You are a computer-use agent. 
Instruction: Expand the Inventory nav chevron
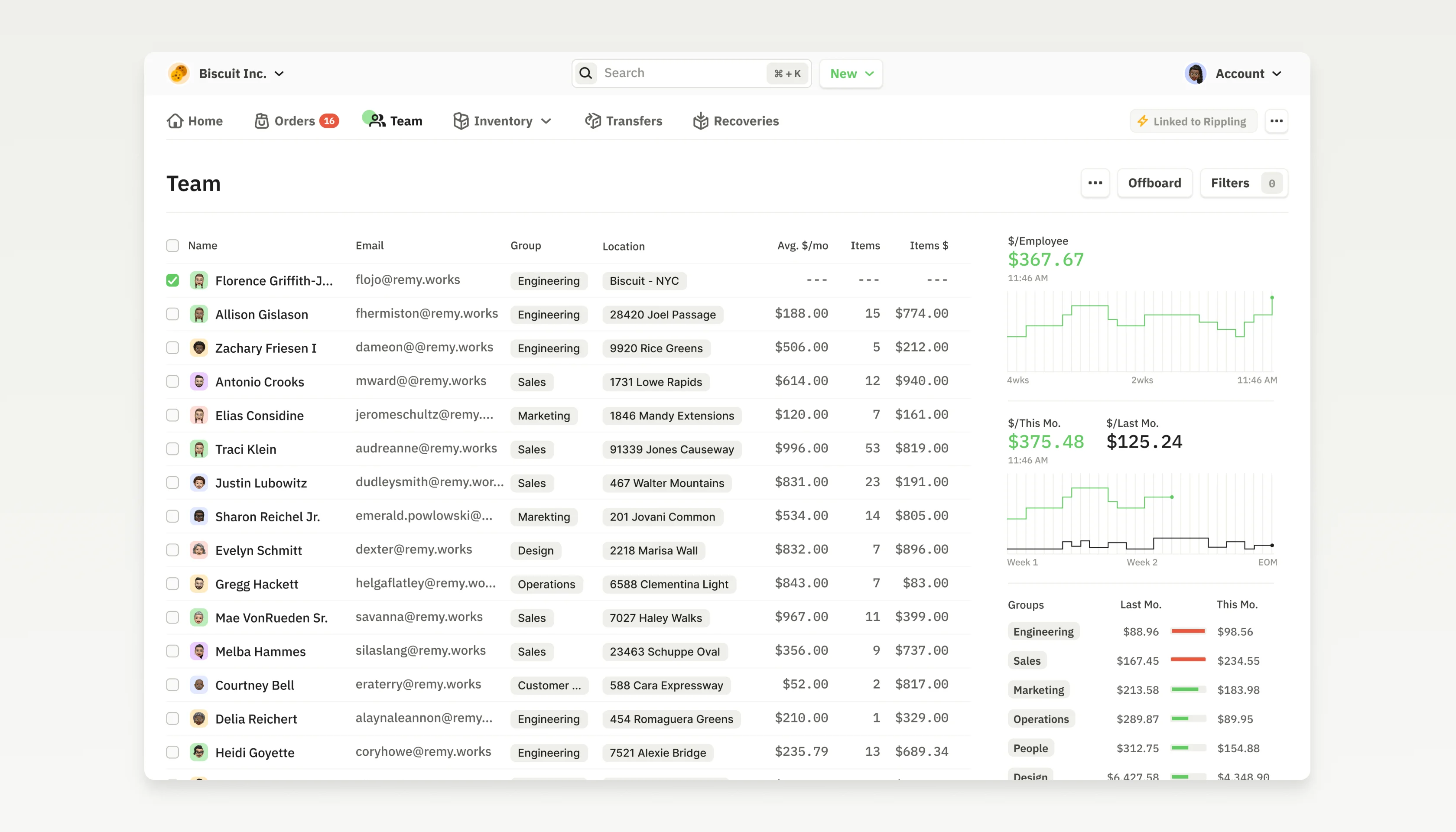point(546,121)
